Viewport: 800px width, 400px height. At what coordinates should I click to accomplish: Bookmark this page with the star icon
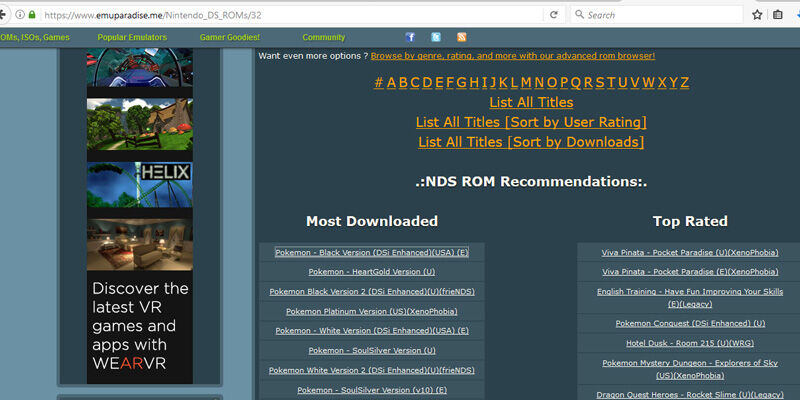[x=757, y=15]
